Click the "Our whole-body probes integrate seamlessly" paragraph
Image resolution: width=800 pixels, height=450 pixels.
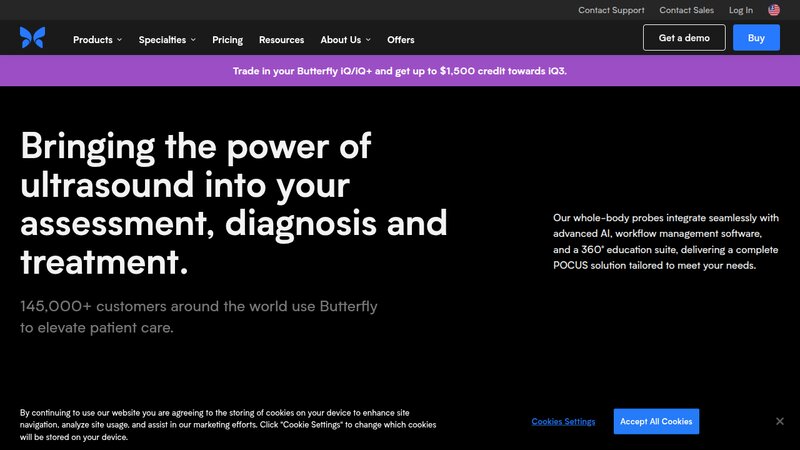point(666,241)
